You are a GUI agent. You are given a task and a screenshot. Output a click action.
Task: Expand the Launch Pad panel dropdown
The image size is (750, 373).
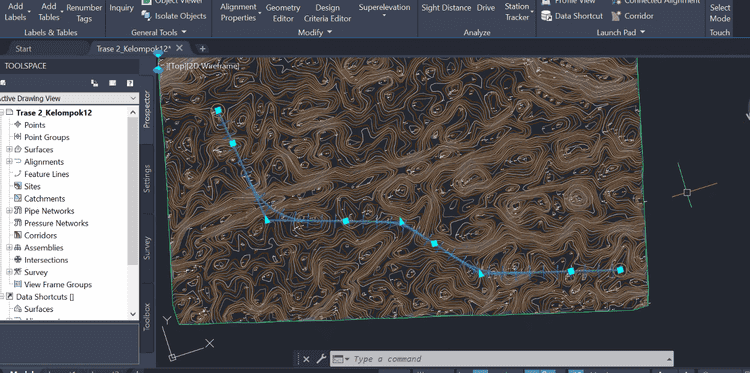coord(642,33)
